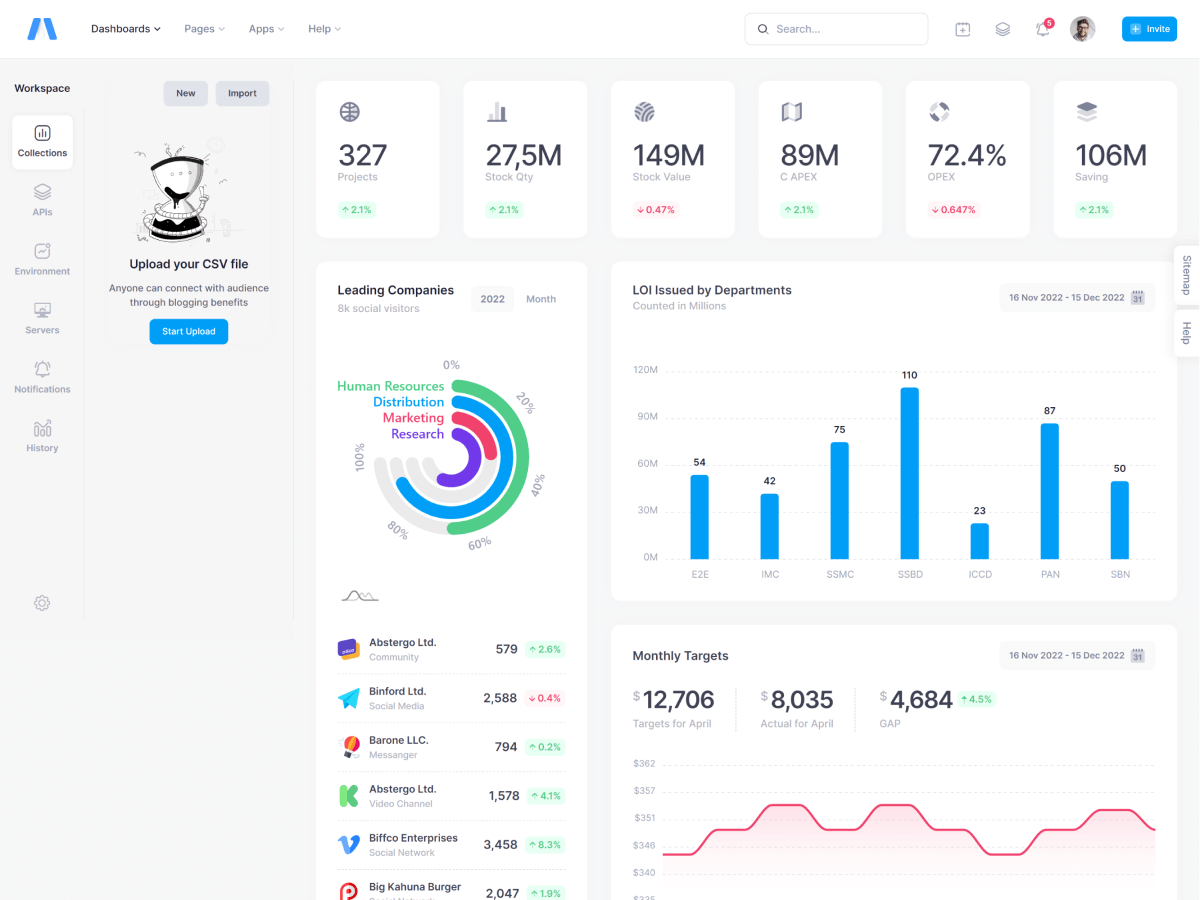This screenshot has height=900, width=1200.
Task: Open the Servers sidebar icon
Action: coord(42,318)
